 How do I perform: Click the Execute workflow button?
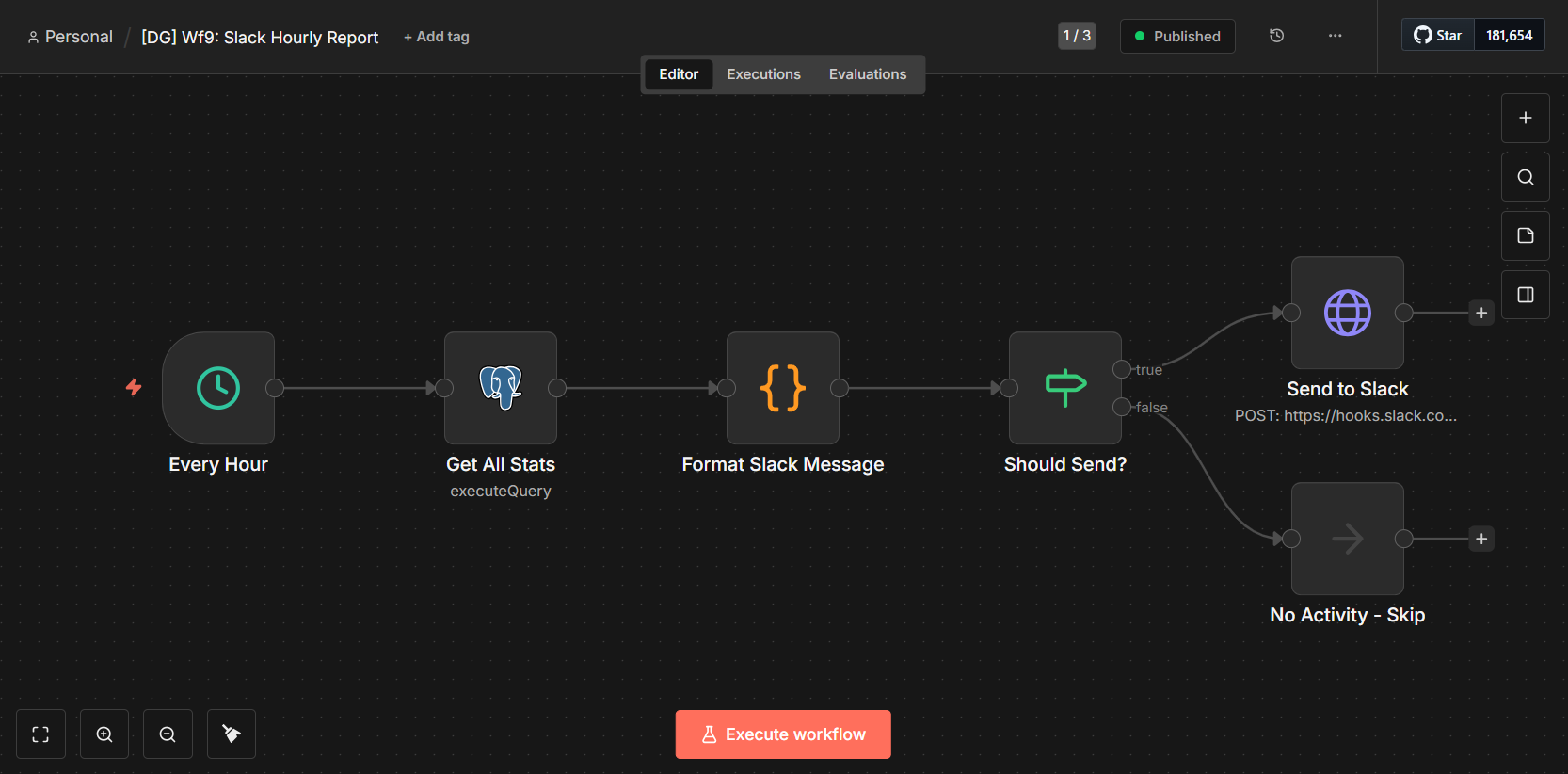[x=783, y=734]
